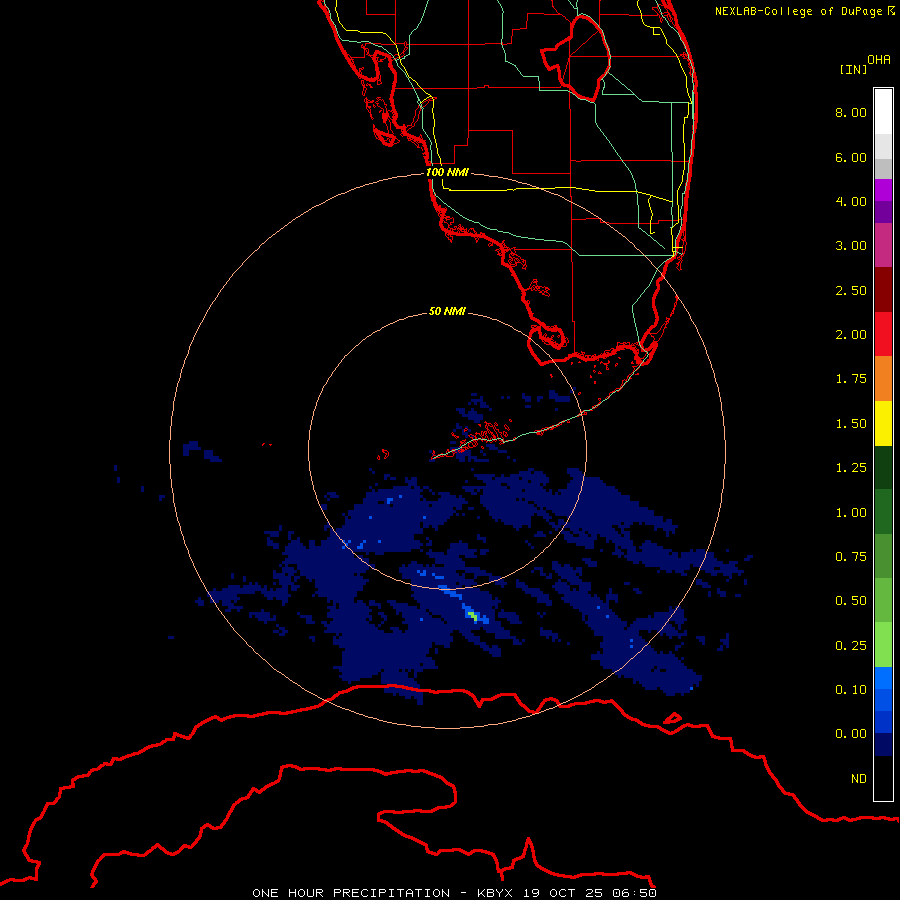
Task: Click the small red diamond island off Cuba
Action: pos(673,718)
